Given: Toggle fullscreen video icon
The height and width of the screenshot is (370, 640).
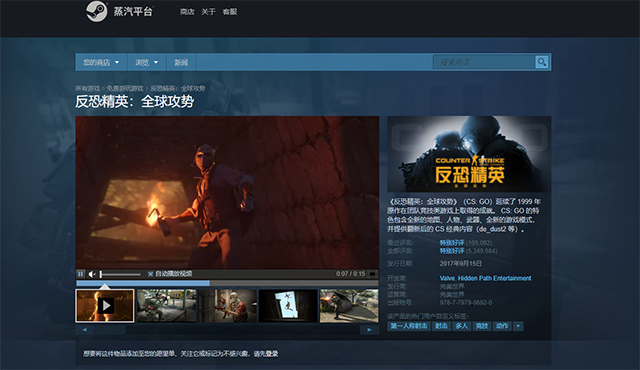Looking at the screenshot, I should (372, 274).
